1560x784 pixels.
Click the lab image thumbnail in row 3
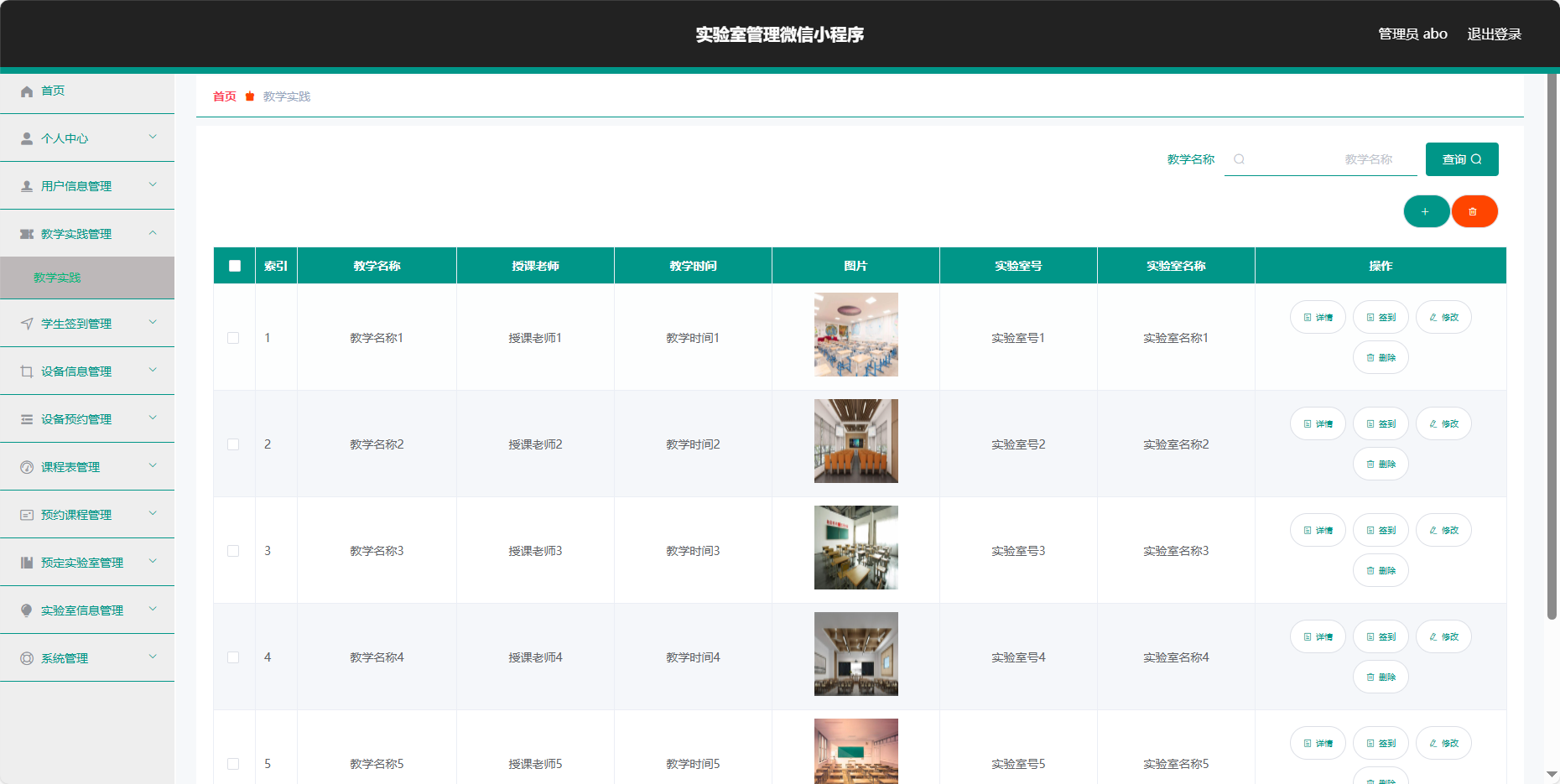click(x=855, y=548)
